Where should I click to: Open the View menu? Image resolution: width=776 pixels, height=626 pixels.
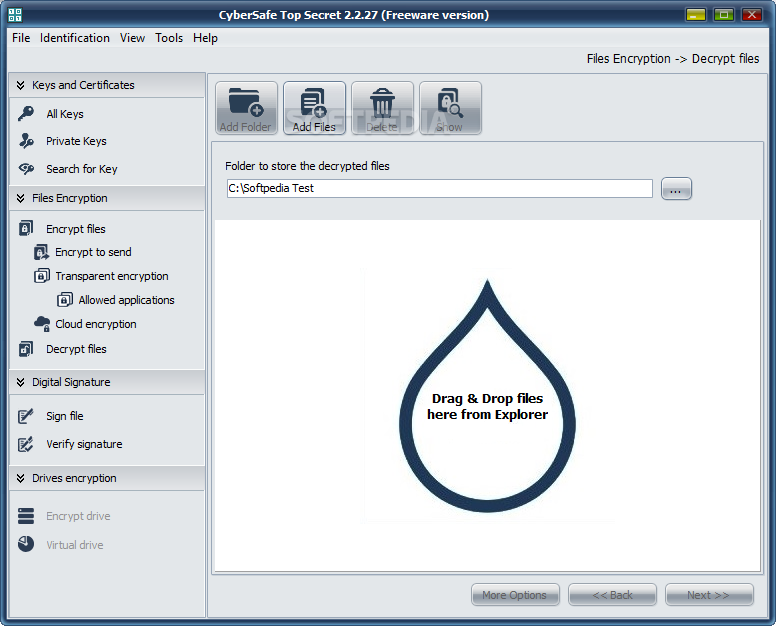pyautogui.click(x=133, y=38)
